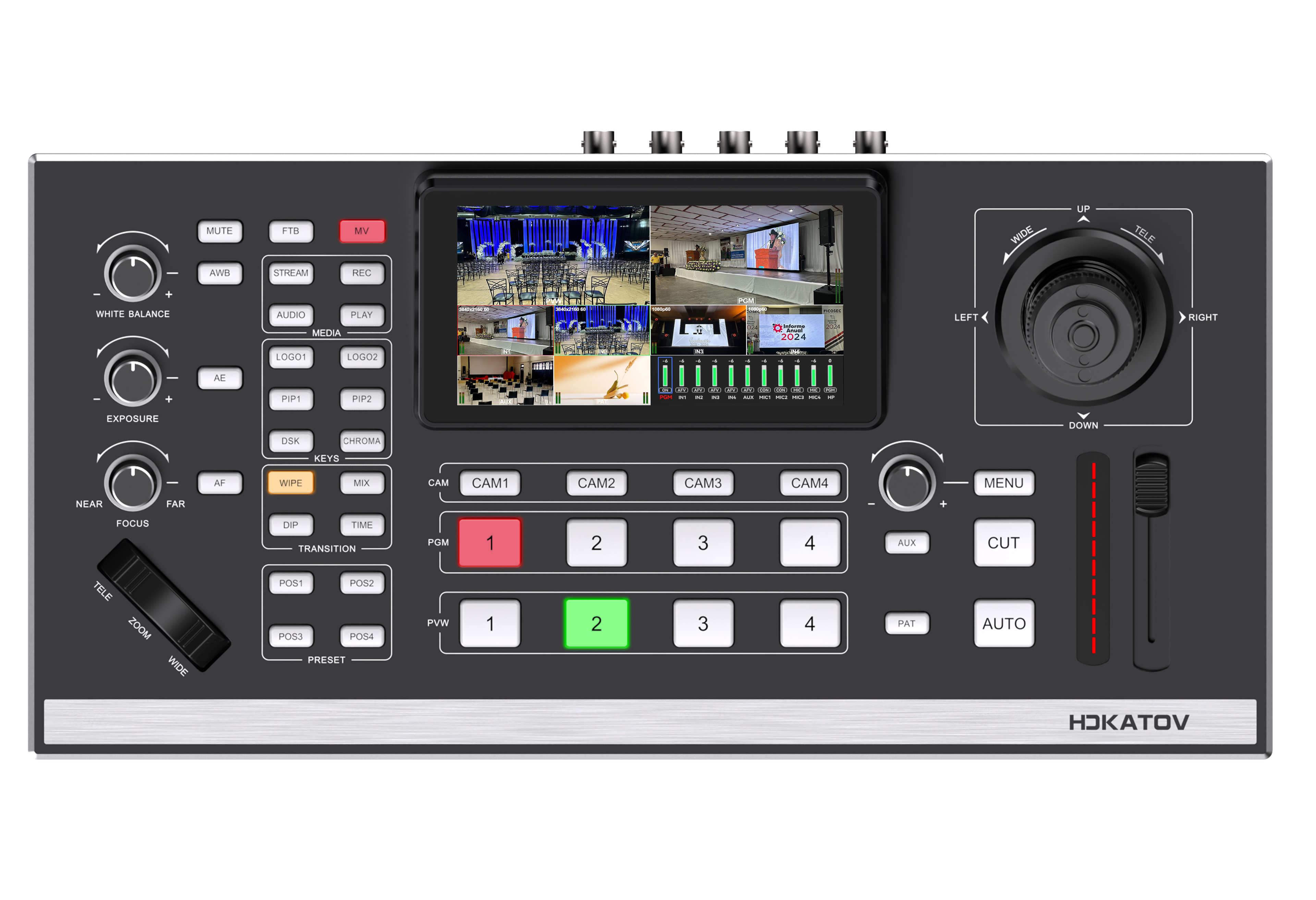This screenshot has height=900, width=1316.
Task: Recall preset POS4
Action: pos(362,636)
